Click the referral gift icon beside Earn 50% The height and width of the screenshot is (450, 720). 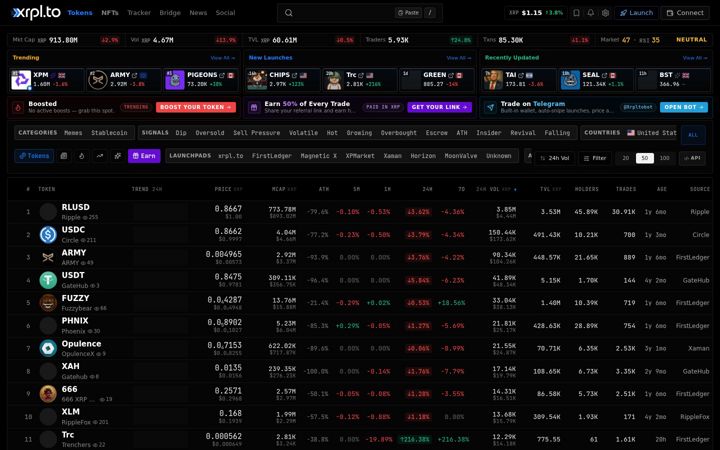pos(254,107)
